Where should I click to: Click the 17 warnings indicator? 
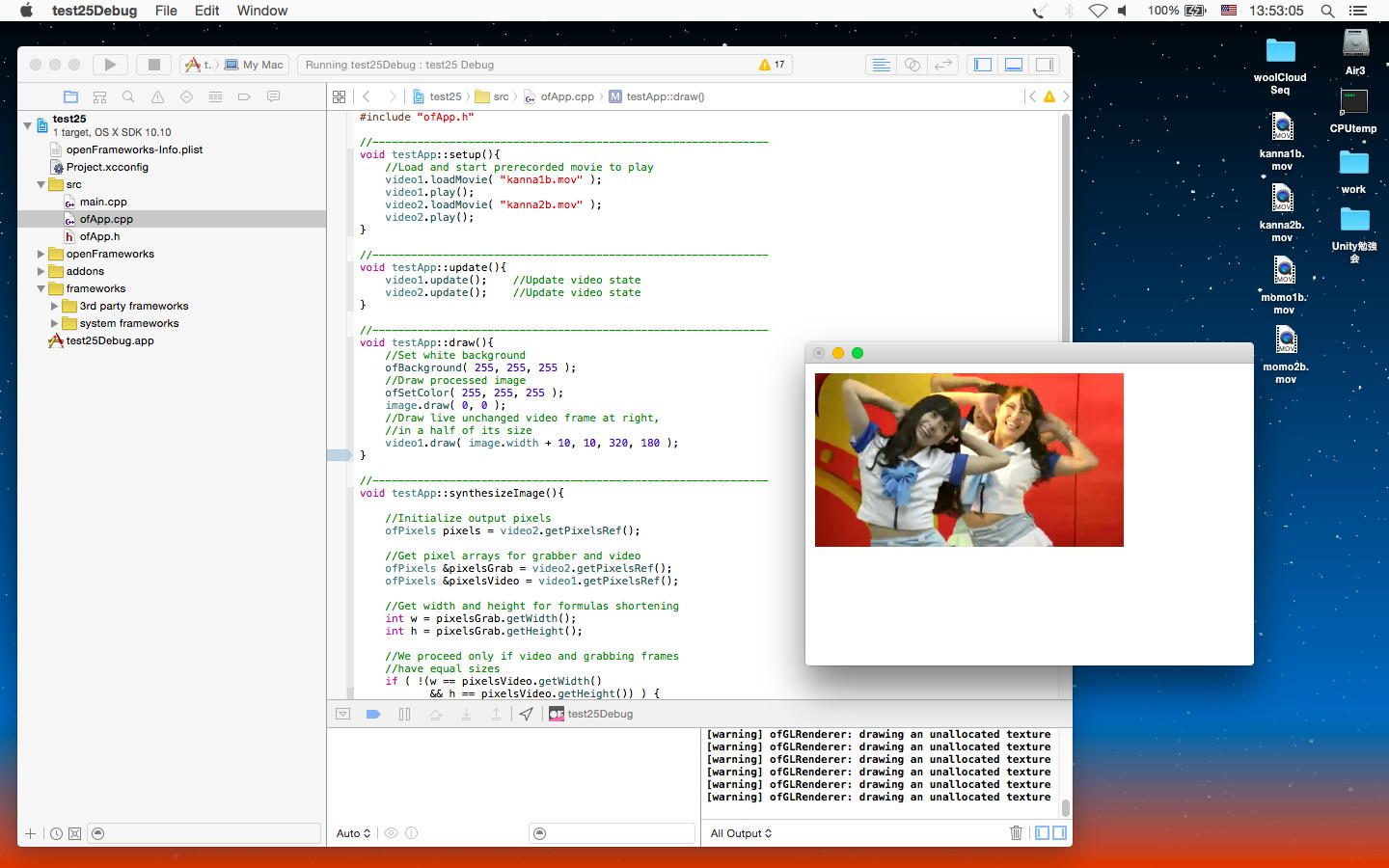pos(772,65)
